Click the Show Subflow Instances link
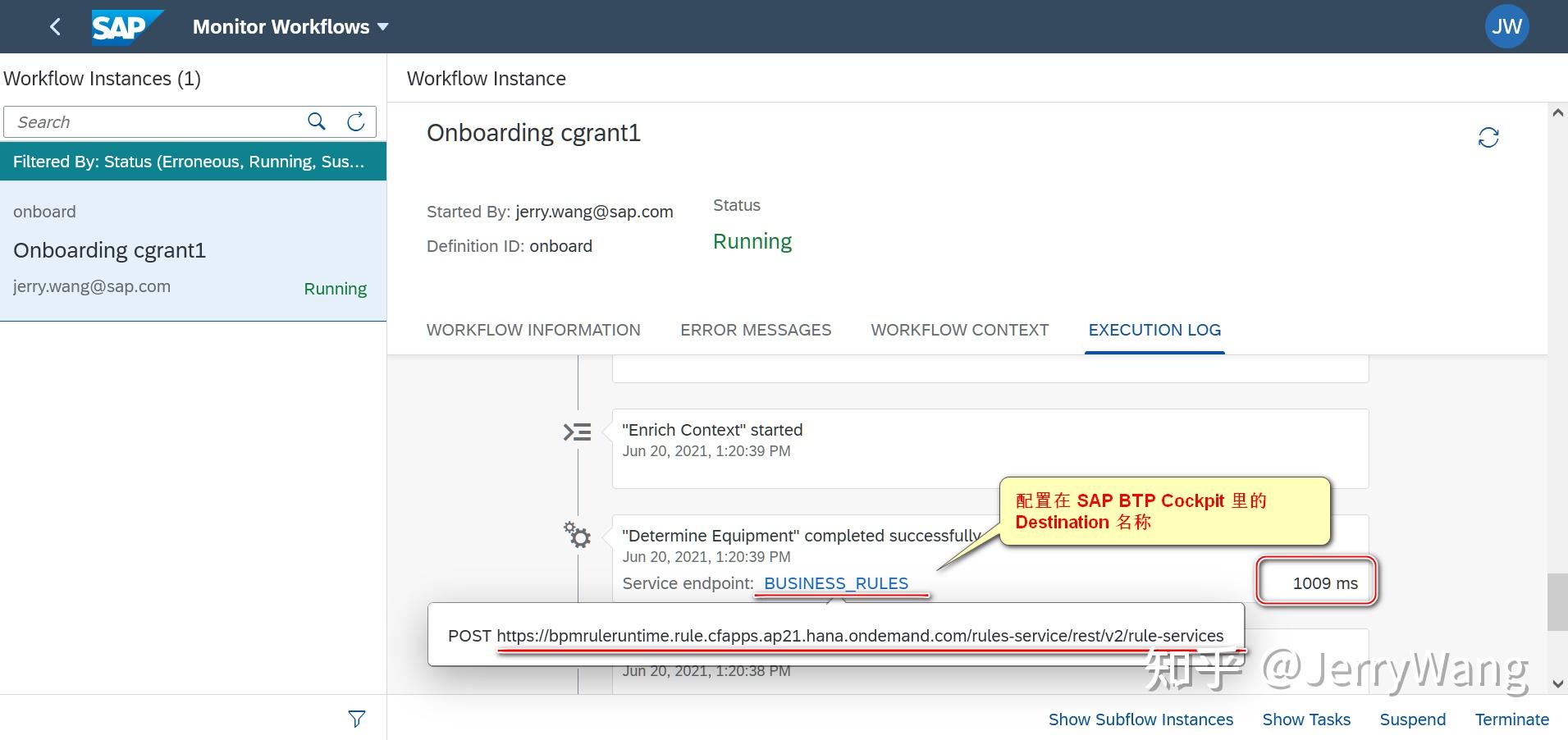This screenshot has height=740, width=1568. (1141, 719)
